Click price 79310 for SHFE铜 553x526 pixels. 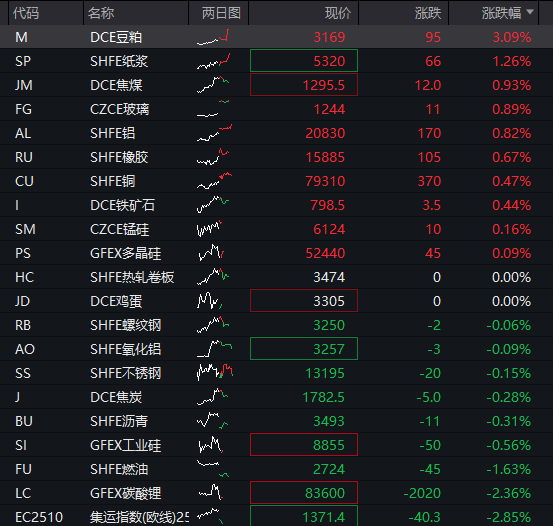tap(325, 181)
